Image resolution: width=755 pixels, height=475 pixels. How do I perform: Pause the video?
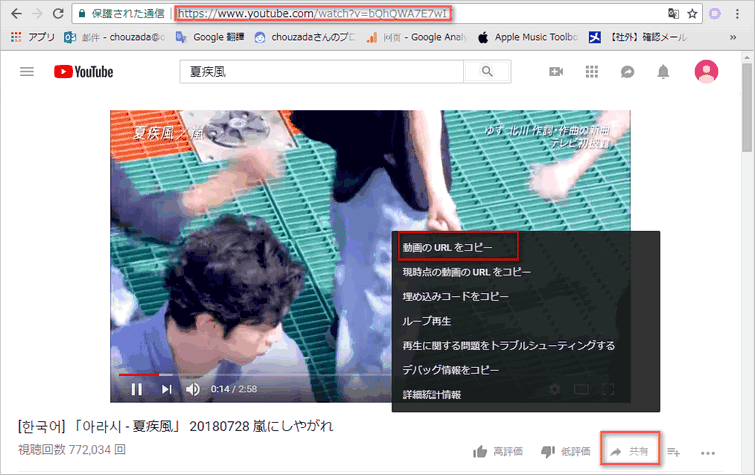tap(137, 389)
